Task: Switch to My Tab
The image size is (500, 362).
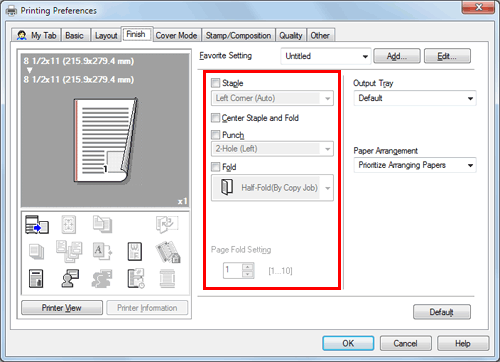Action: point(36,35)
